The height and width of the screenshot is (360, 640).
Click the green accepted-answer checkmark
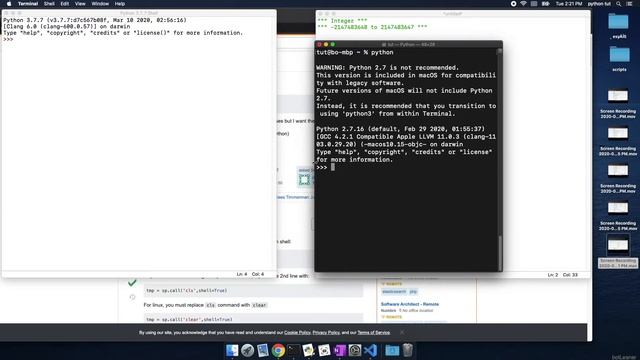click(x=132, y=282)
